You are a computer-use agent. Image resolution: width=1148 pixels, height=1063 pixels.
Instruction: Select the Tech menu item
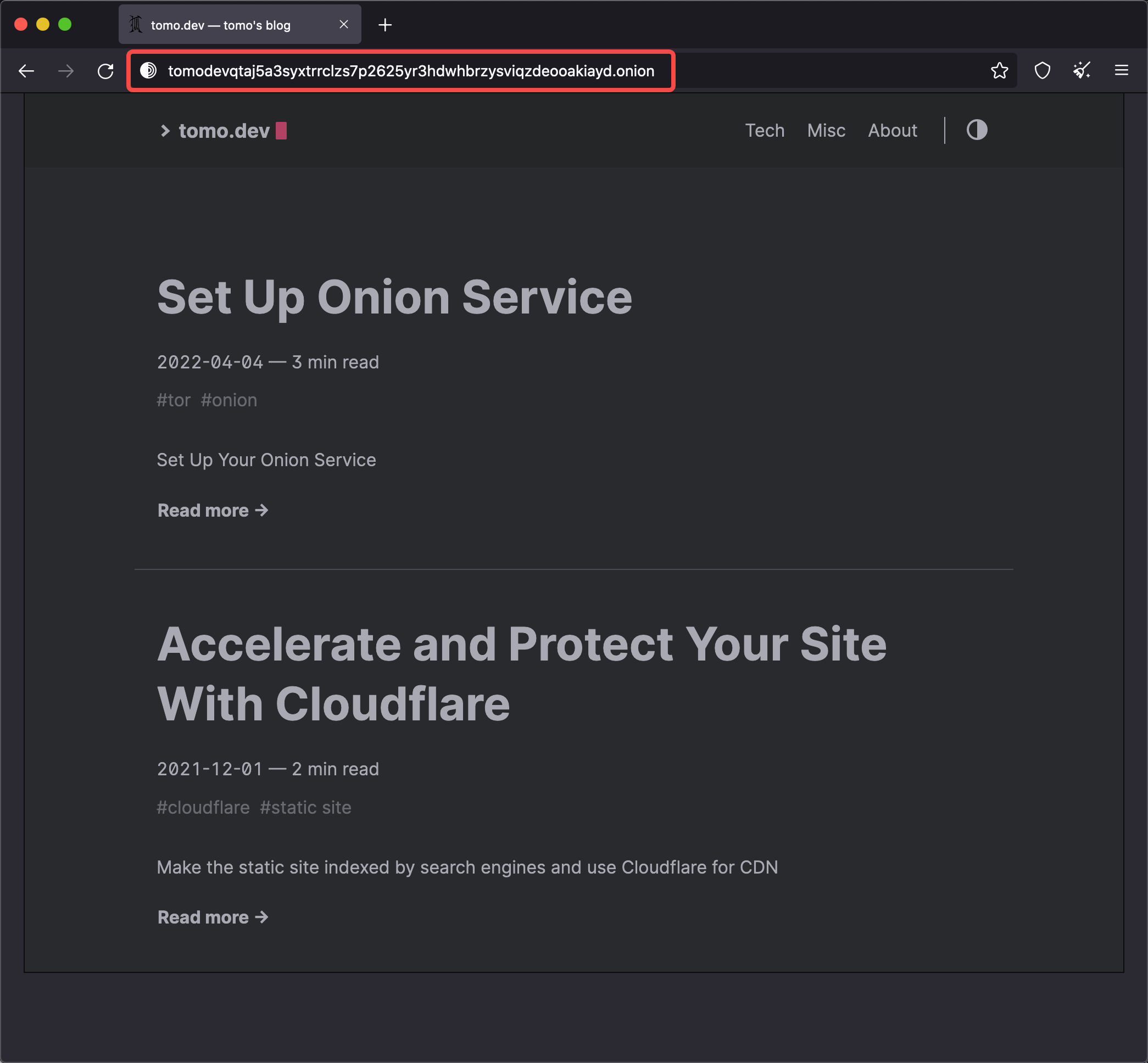tap(765, 129)
